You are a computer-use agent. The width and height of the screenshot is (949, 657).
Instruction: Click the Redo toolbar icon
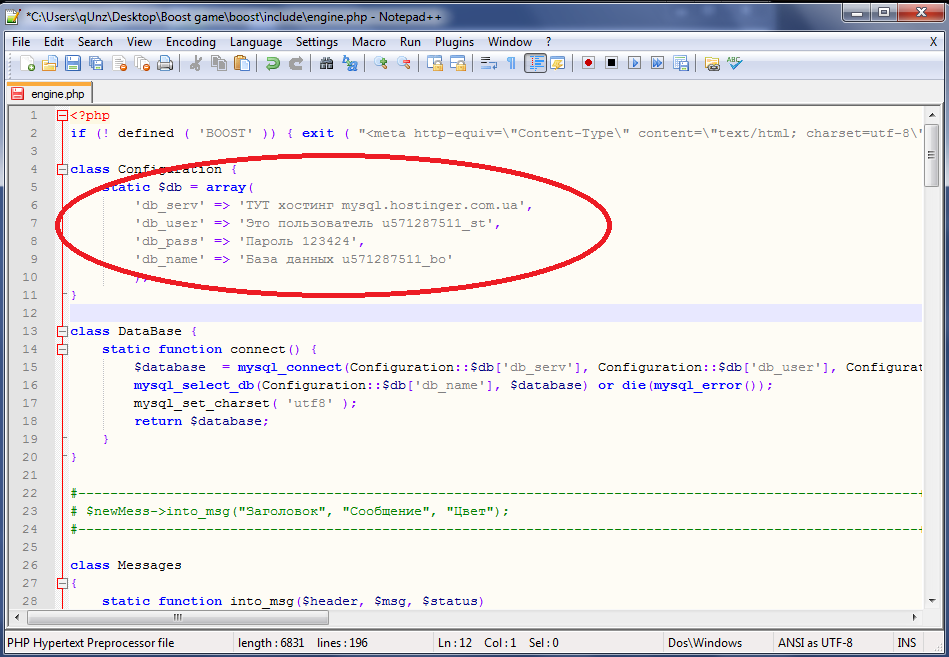click(295, 63)
